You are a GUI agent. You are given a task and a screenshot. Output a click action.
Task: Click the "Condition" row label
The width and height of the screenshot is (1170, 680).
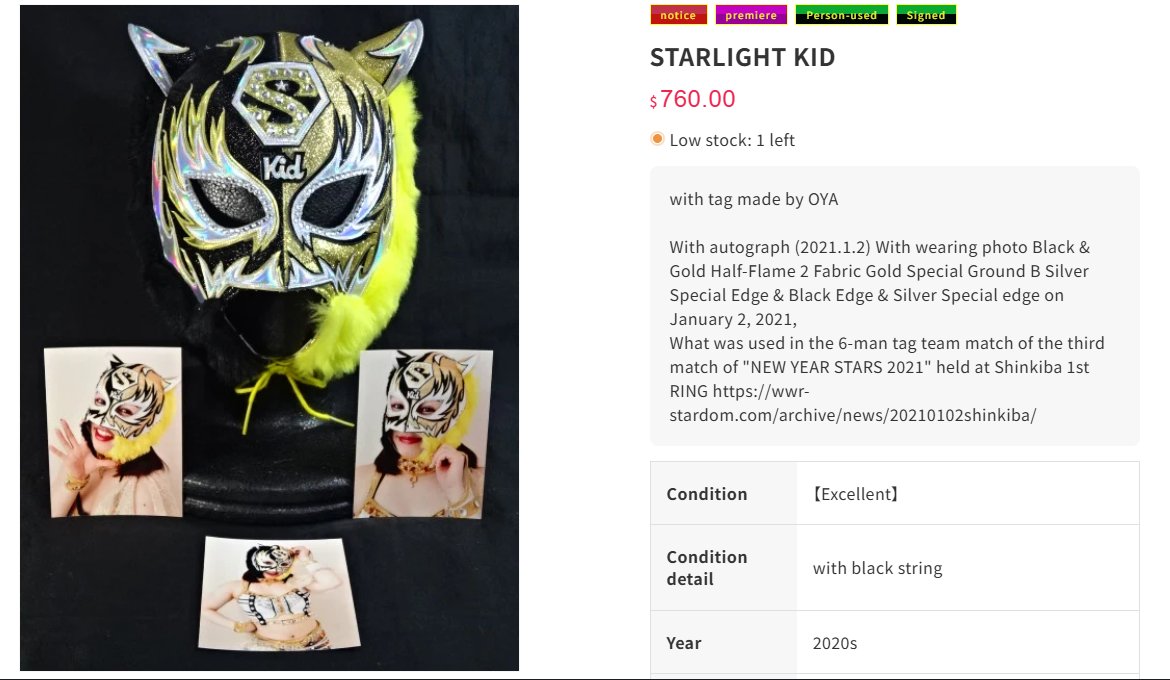[707, 494]
